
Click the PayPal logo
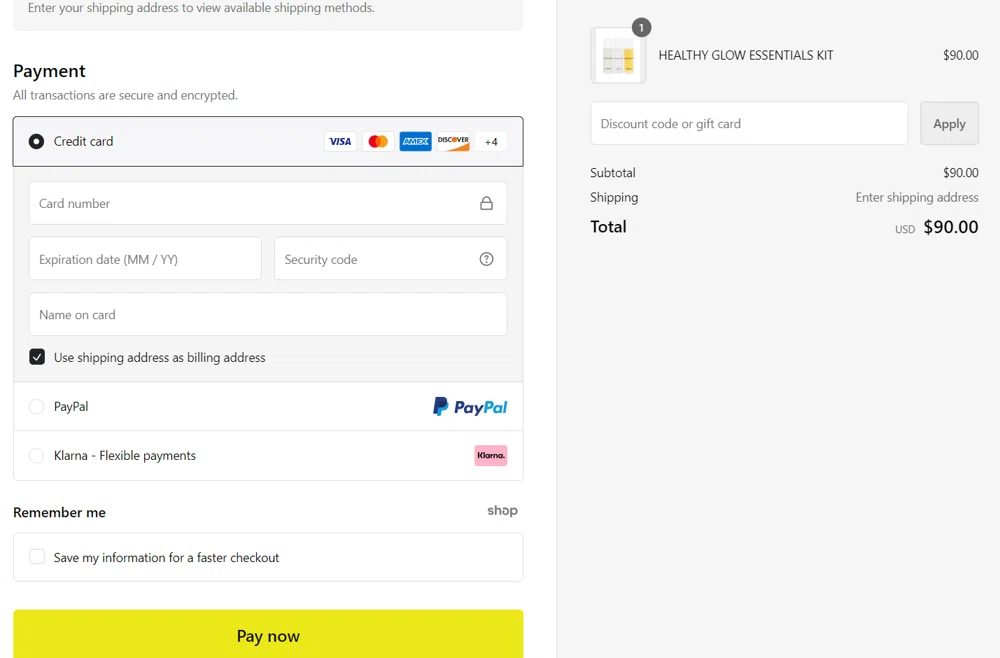coord(469,406)
